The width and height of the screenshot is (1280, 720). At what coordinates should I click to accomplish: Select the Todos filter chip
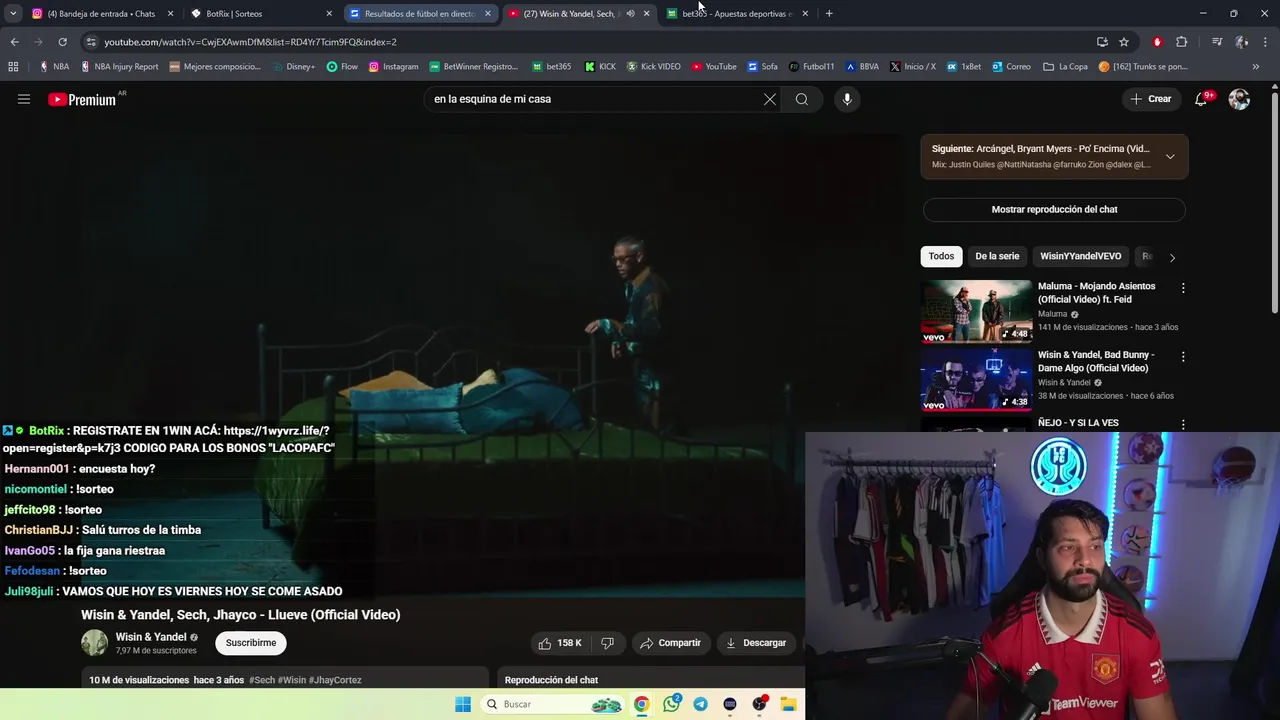941,256
